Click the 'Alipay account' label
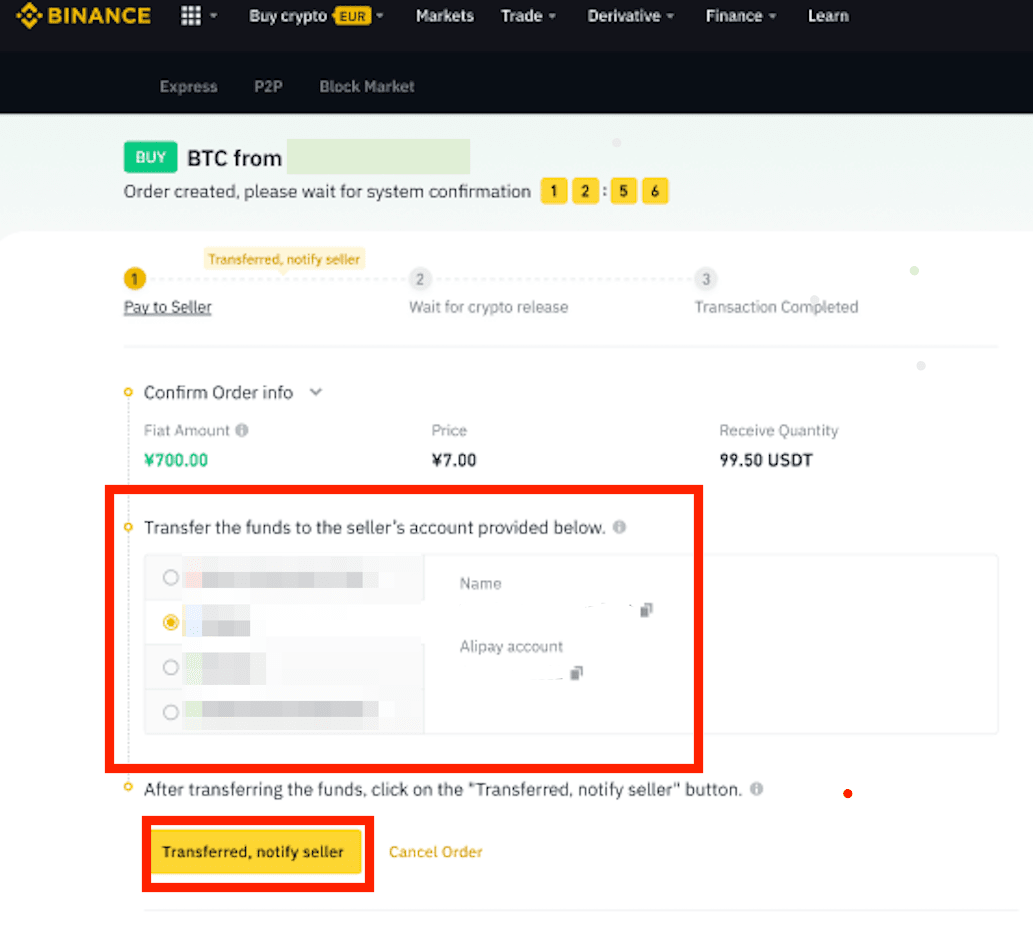The width and height of the screenshot is (1033, 926). point(511,646)
